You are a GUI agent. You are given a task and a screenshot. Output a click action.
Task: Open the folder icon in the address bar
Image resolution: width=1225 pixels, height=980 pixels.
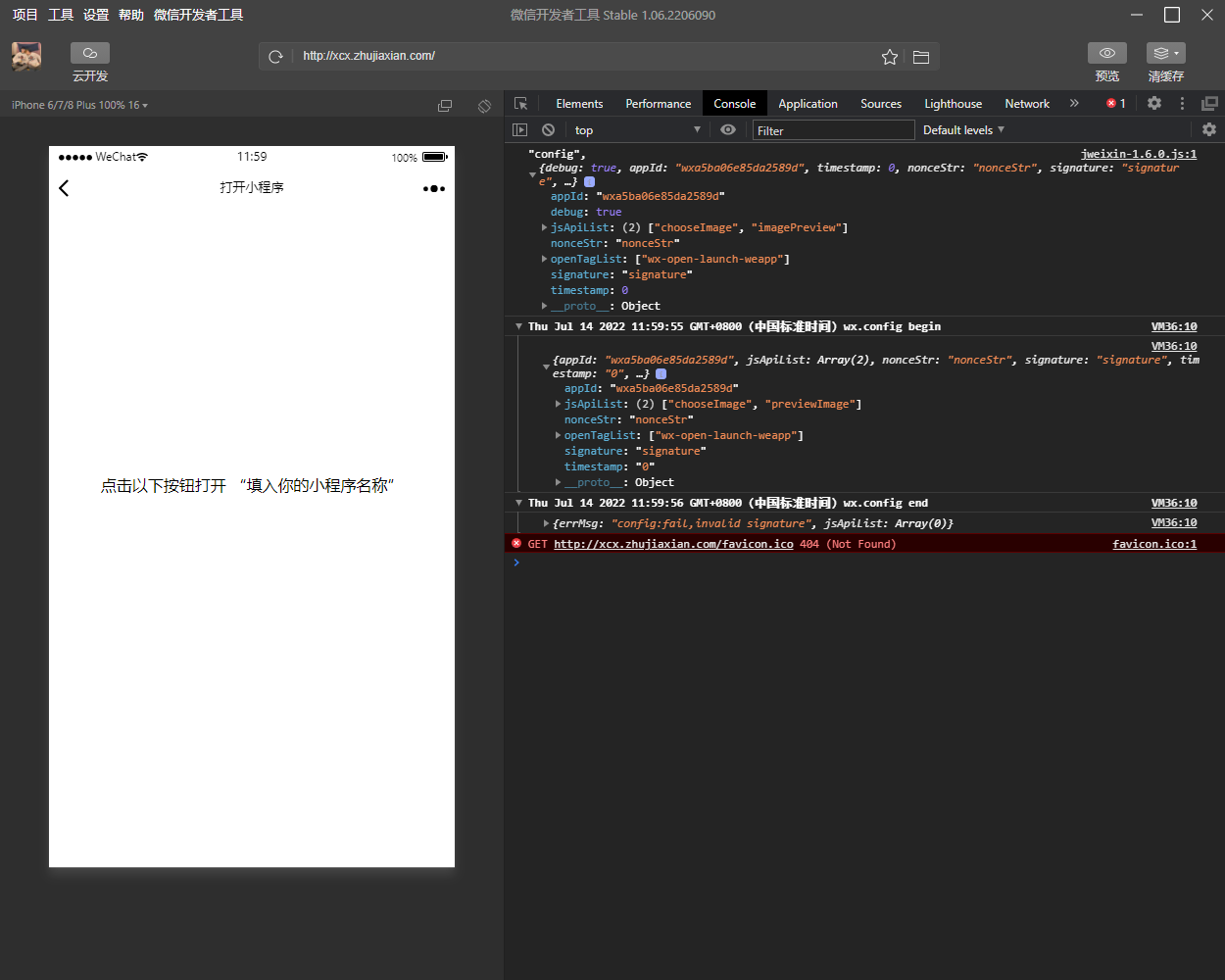[921, 57]
